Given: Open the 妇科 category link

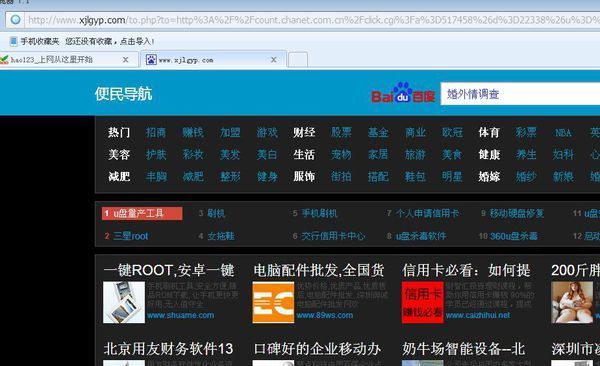Looking at the screenshot, I should 563,155.
